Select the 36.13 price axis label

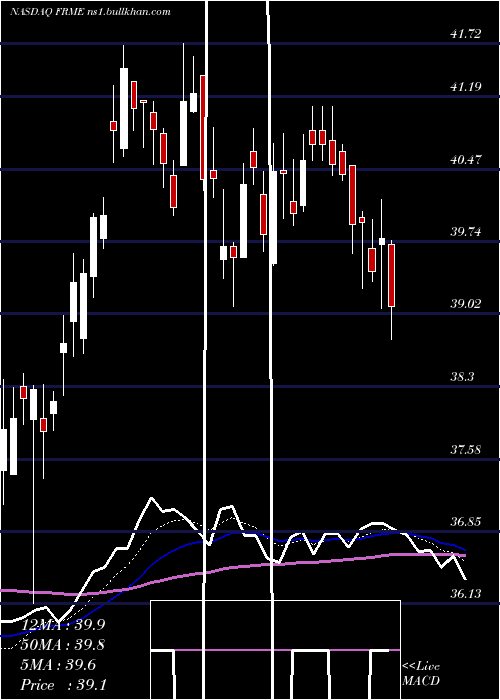(466, 594)
